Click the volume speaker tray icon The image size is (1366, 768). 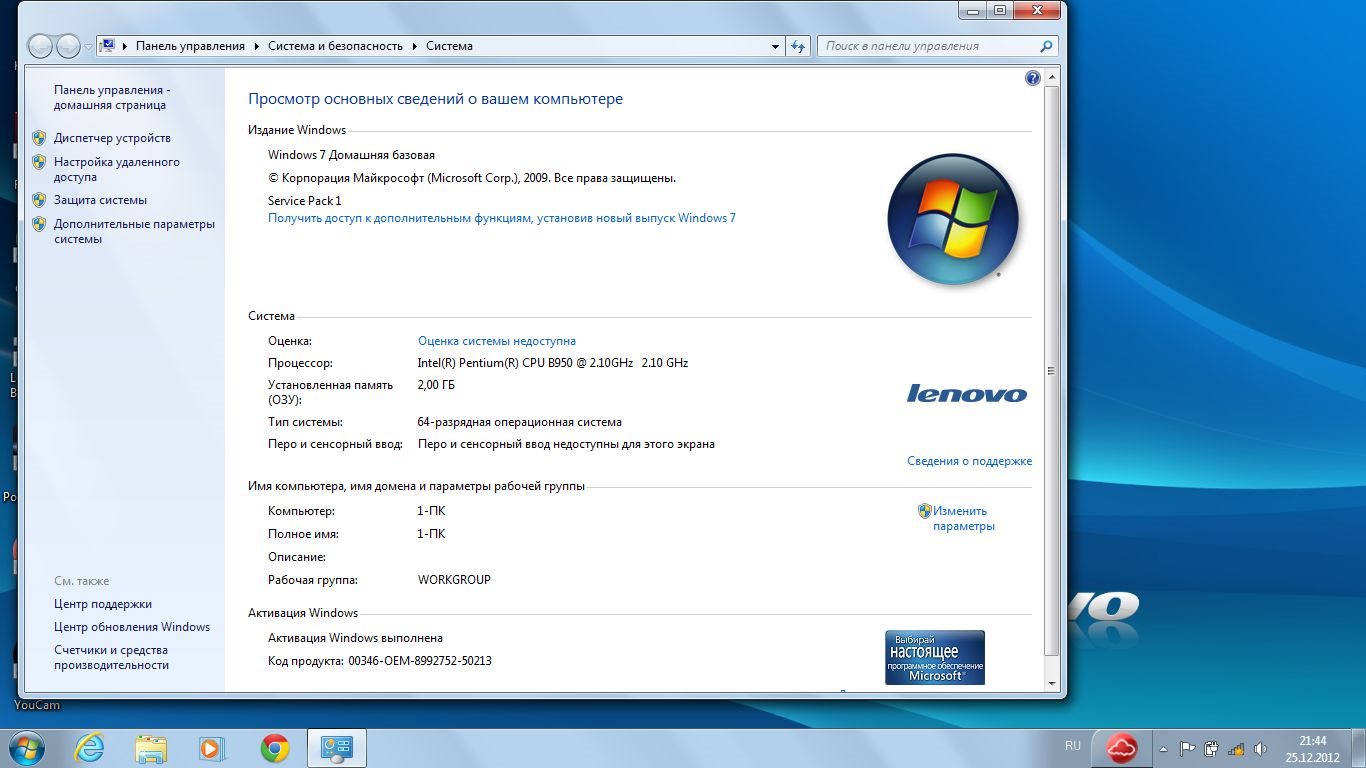pyautogui.click(x=1260, y=748)
